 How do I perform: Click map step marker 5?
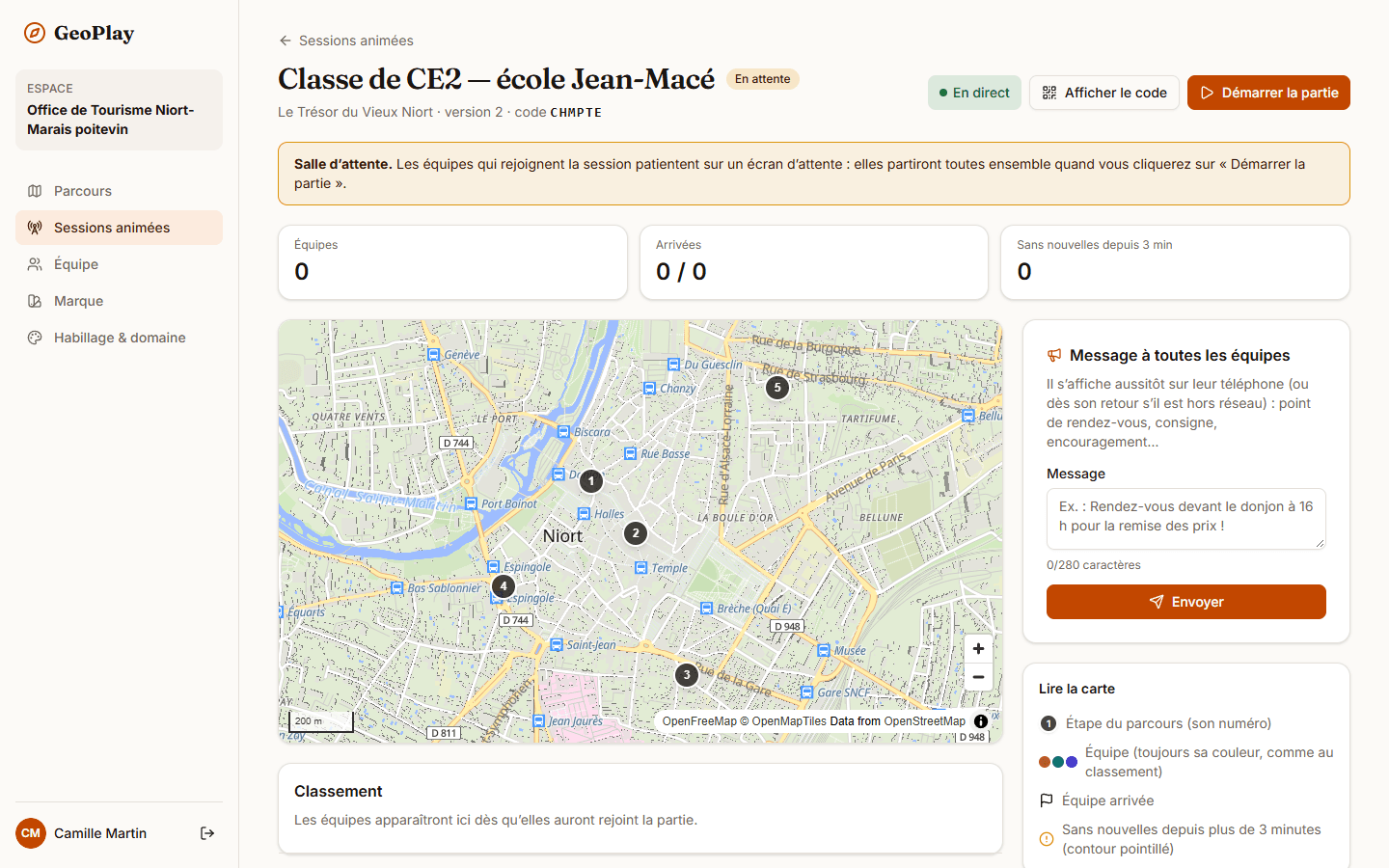click(777, 387)
